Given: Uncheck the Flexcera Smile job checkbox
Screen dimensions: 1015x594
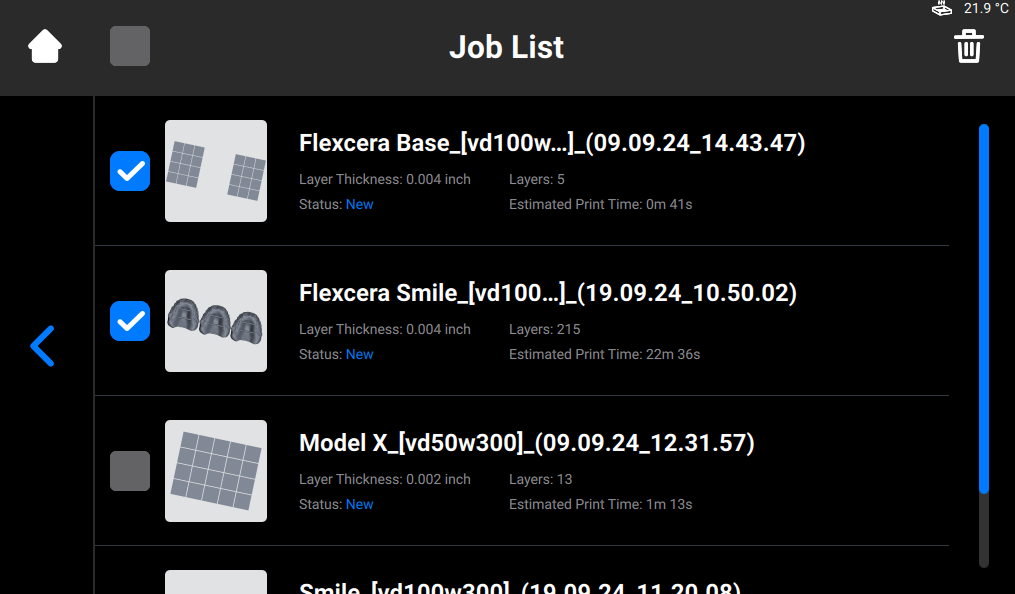Looking at the screenshot, I should (x=130, y=321).
